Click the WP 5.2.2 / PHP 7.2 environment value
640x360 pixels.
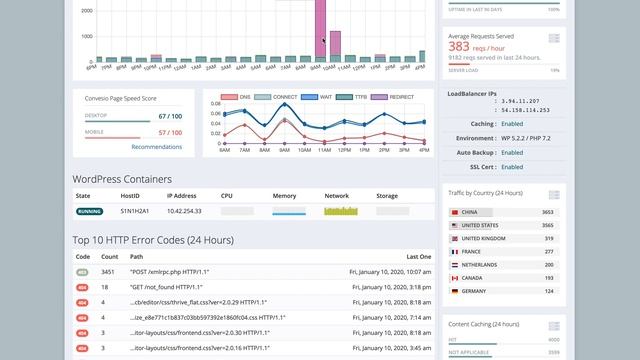[526, 138]
